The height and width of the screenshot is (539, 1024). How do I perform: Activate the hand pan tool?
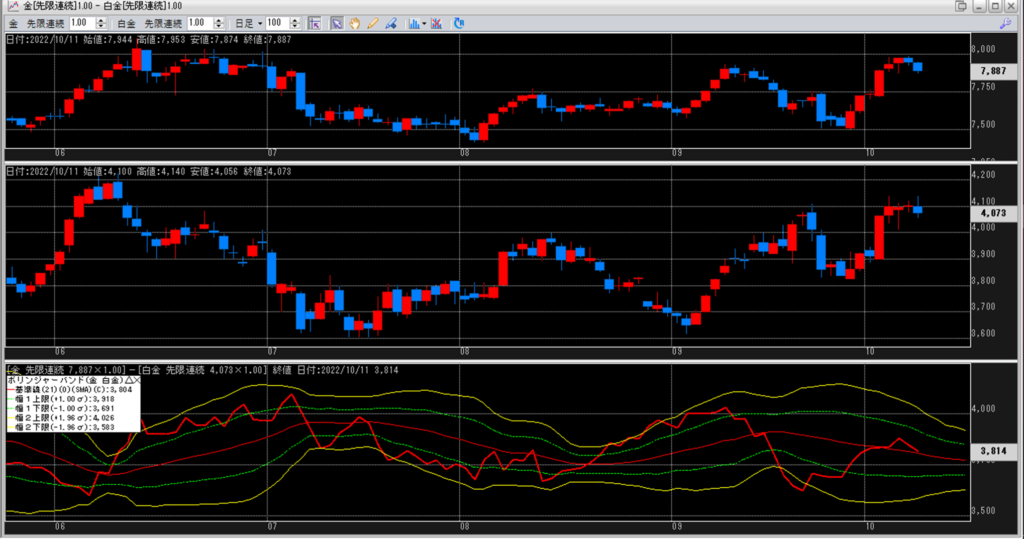point(353,22)
